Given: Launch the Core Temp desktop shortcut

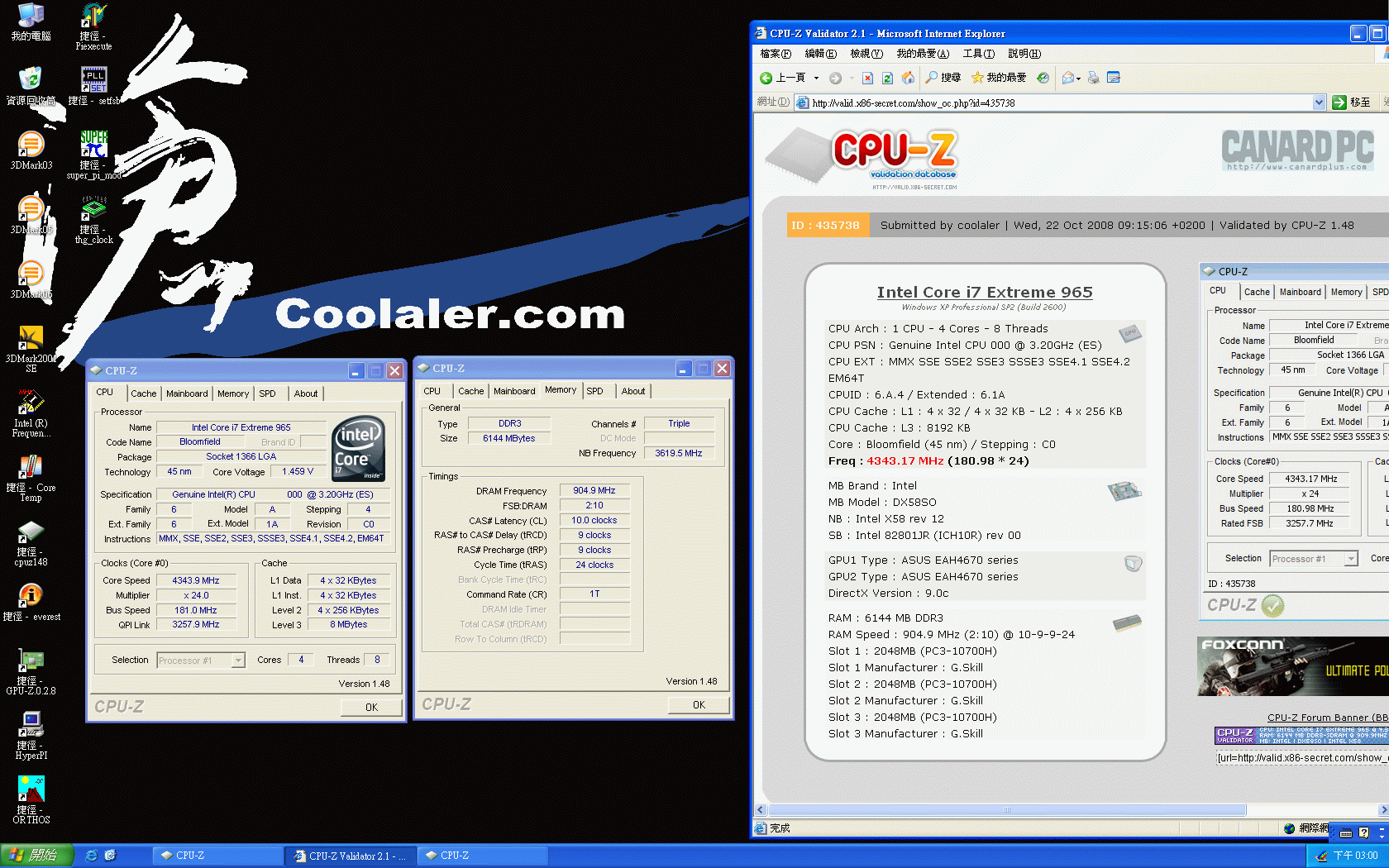Looking at the screenshot, I should (31, 477).
